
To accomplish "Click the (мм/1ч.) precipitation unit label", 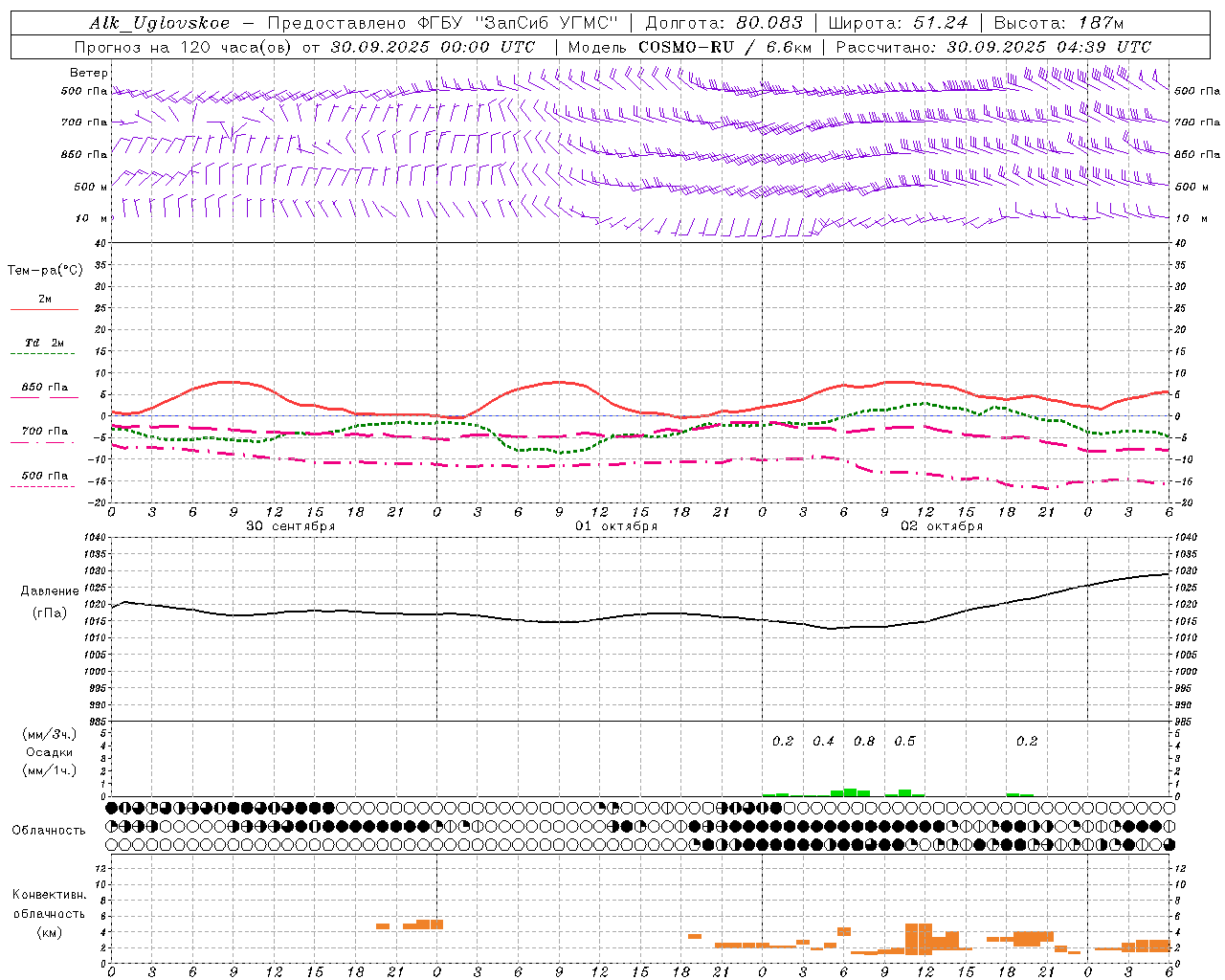I will point(50,770).
